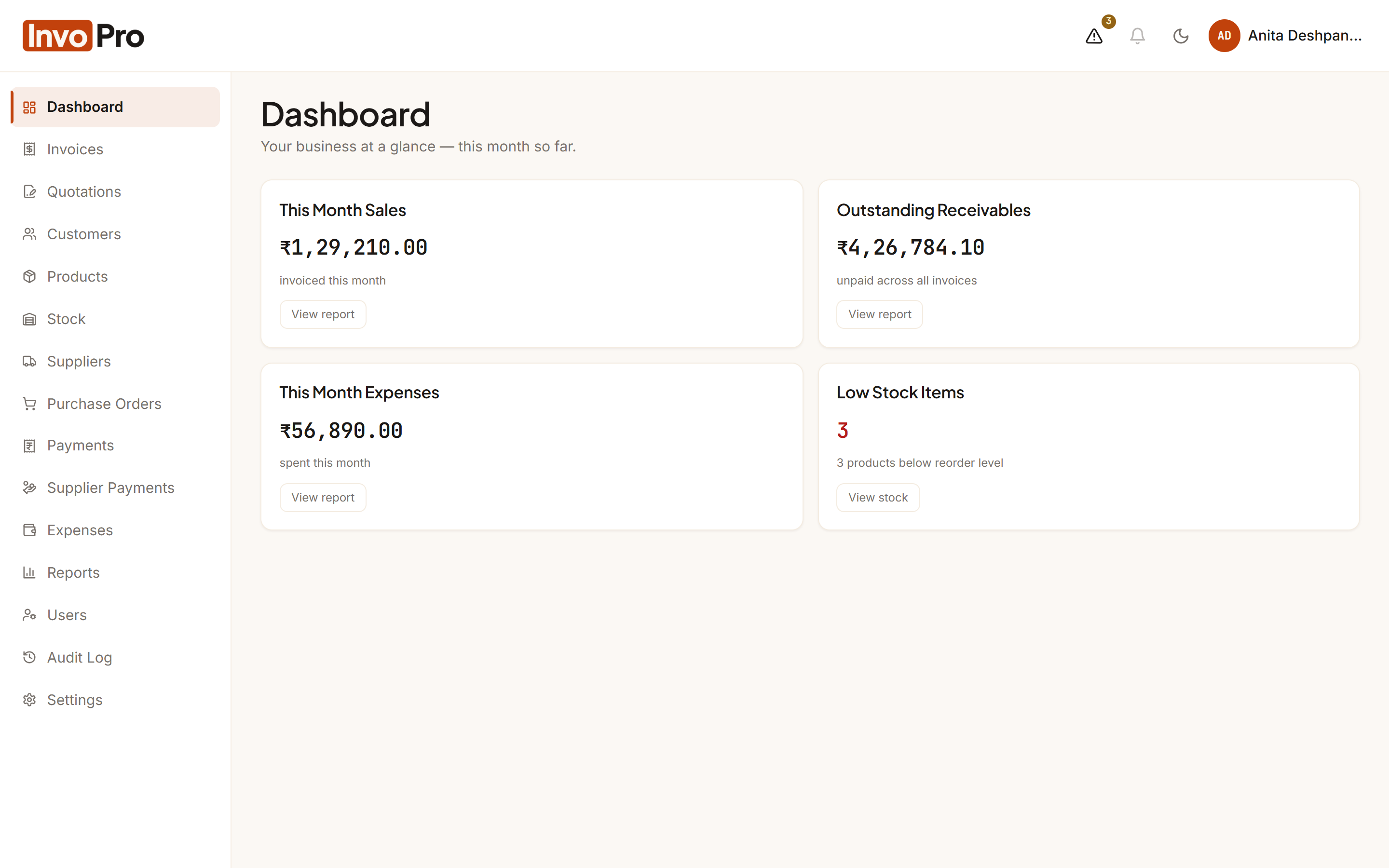This screenshot has width=1389, height=868.
Task: Go to Invoices in sidebar
Action: (115, 149)
